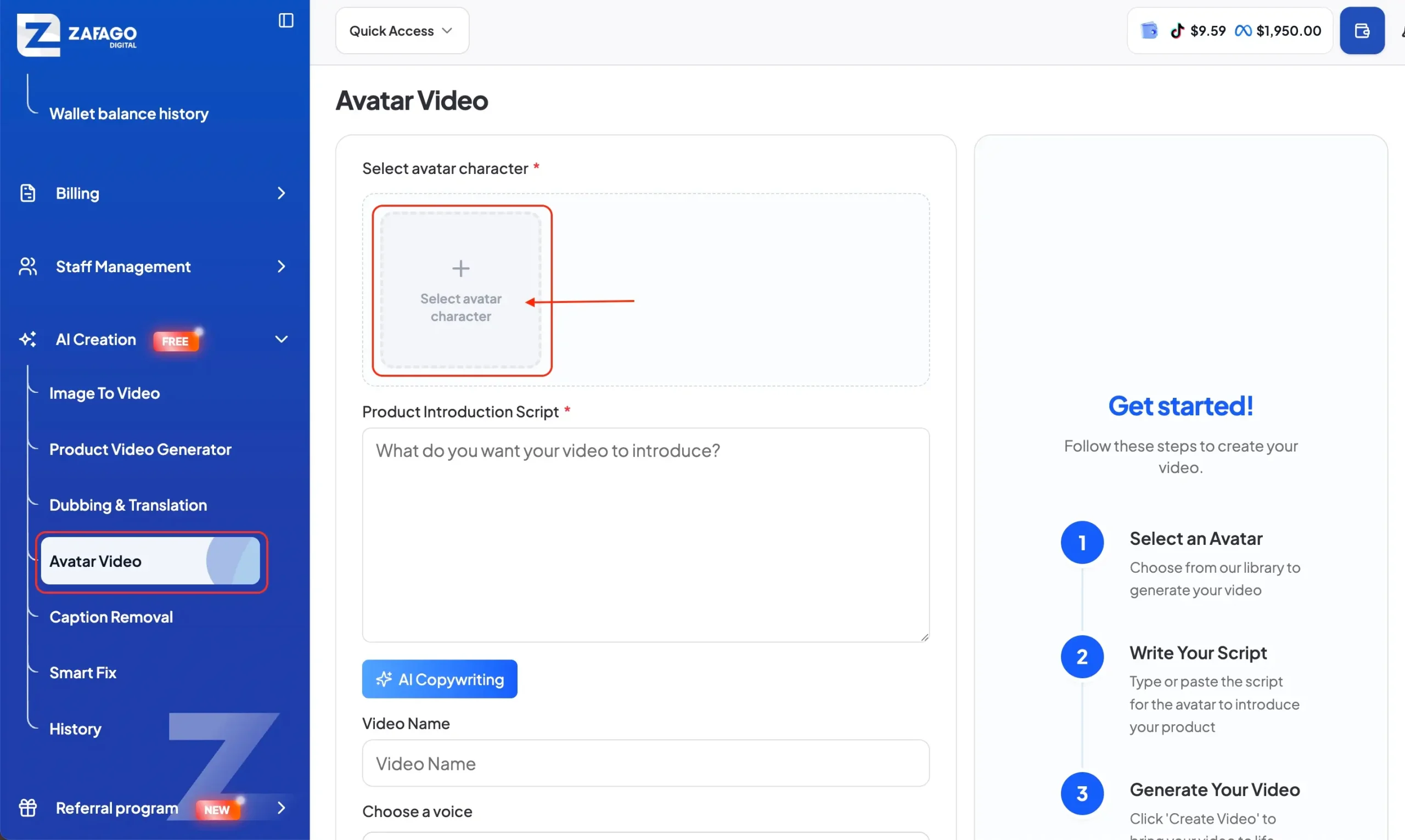Click the Generate Your Video step heading
Image resolution: width=1405 pixels, height=840 pixels.
[1215, 790]
